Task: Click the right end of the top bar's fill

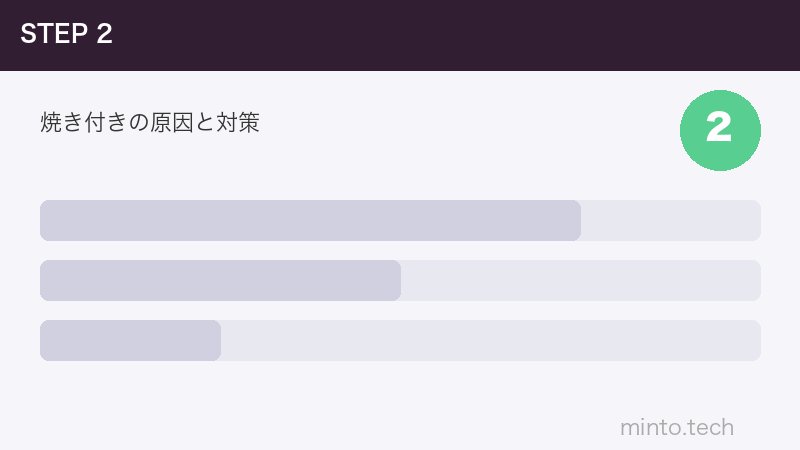Action: coord(575,220)
